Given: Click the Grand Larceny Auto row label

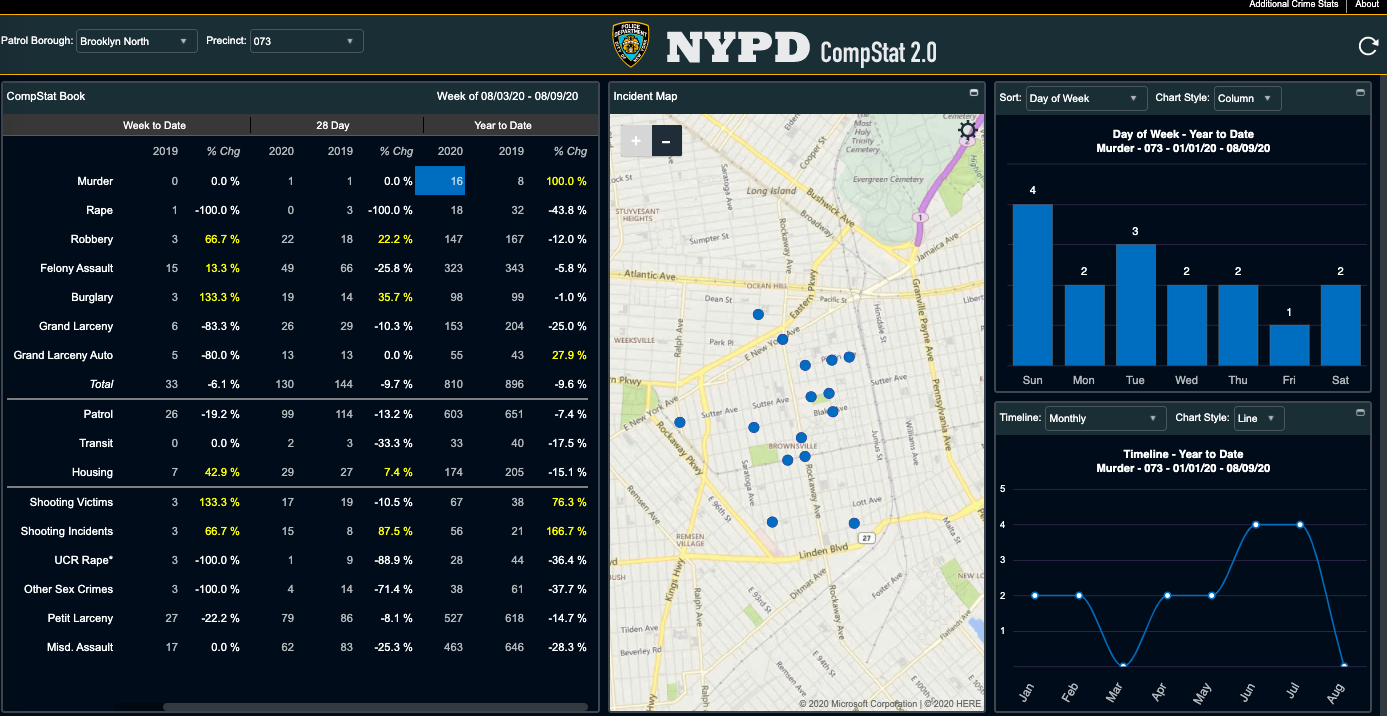Looking at the screenshot, I should pyautogui.click(x=63, y=355).
